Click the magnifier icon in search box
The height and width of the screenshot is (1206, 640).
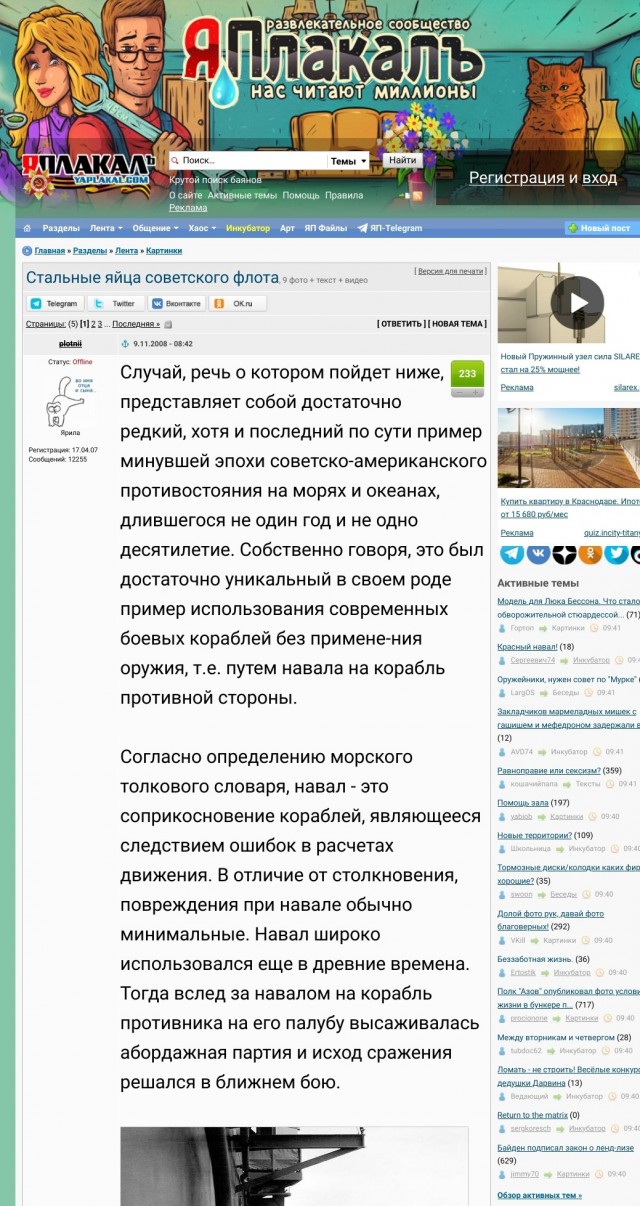coord(176,160)
